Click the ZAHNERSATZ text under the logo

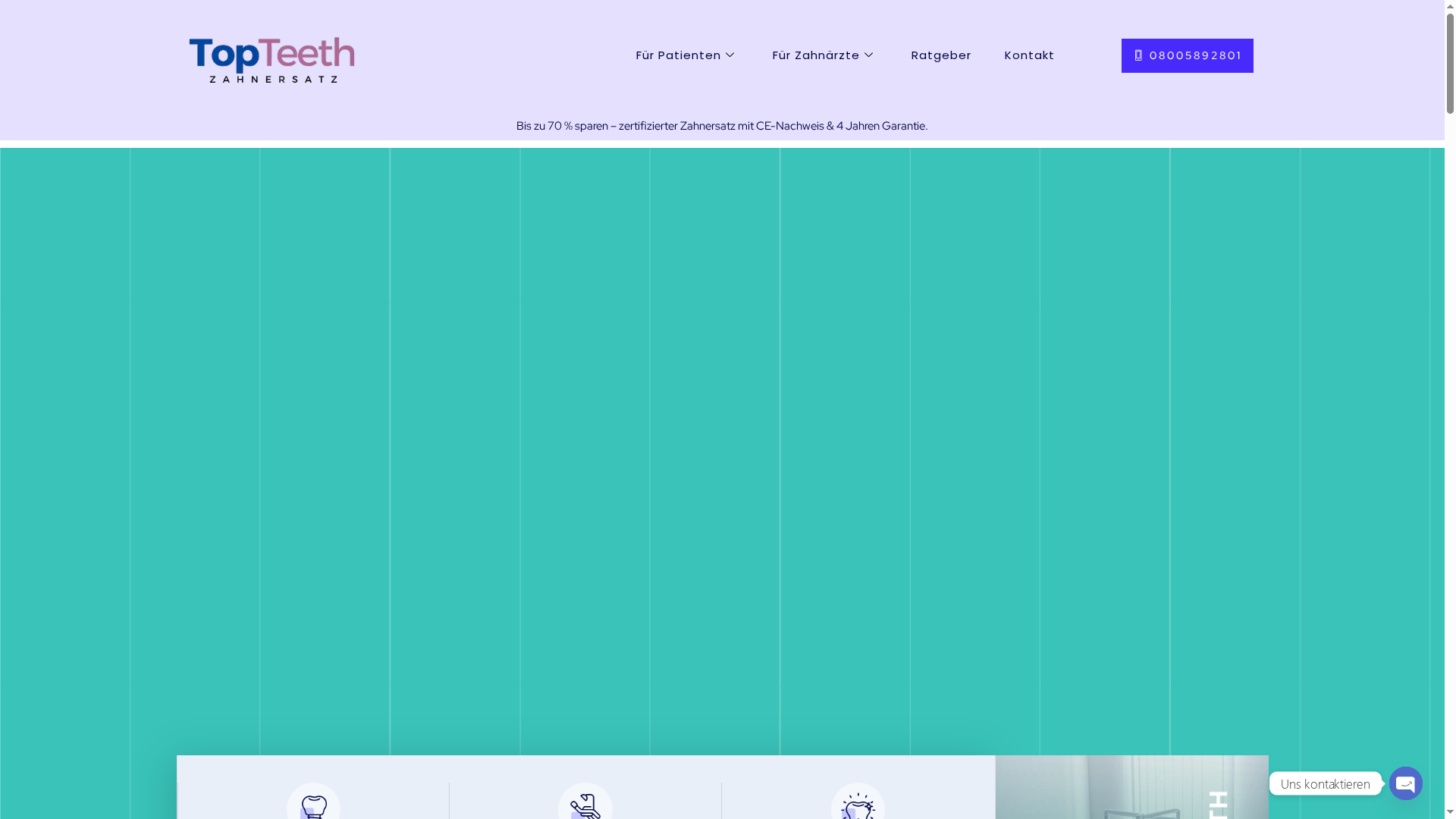272,78
